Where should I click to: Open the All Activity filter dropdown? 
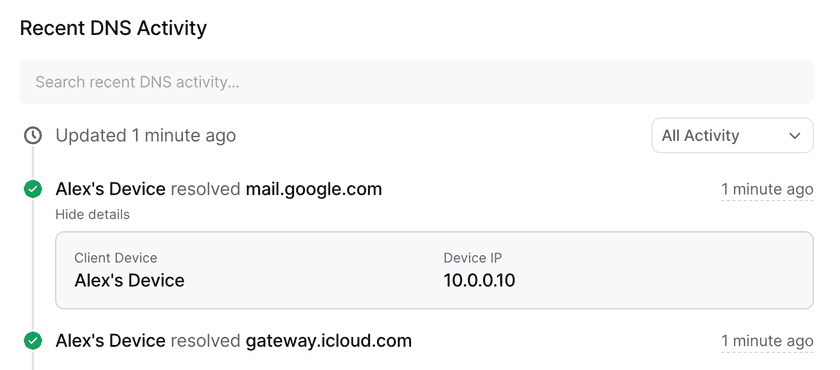[732, 135]
